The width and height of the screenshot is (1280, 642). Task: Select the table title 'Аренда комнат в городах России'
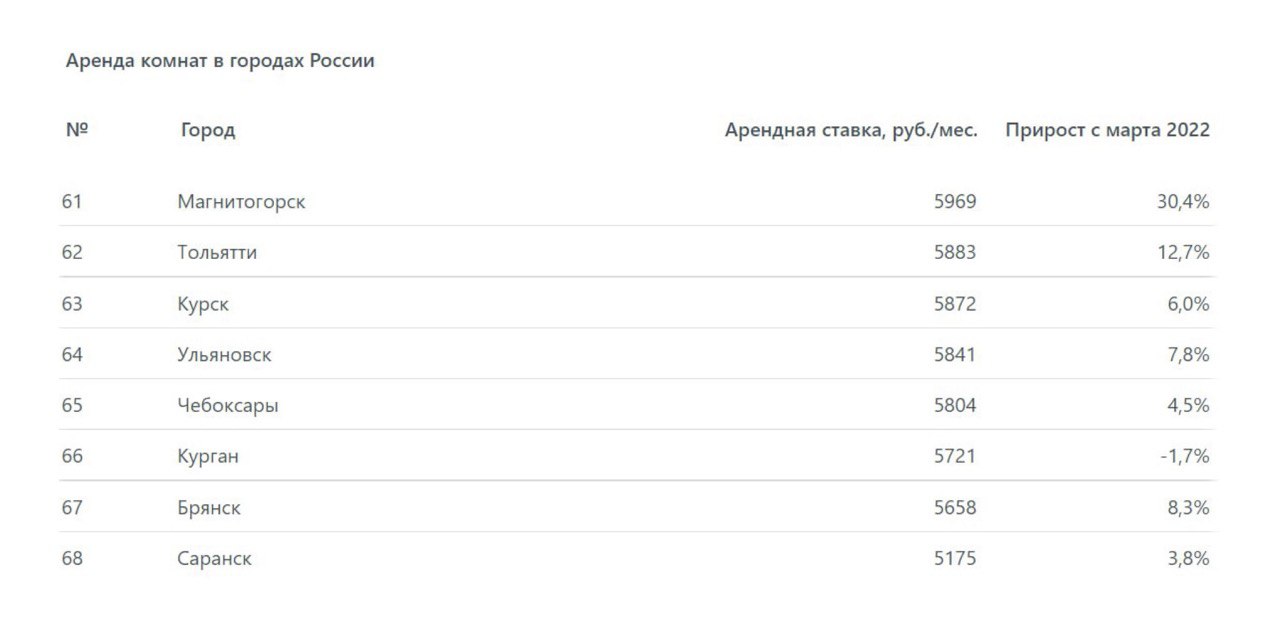pyautogui.click(x=220, y=61)
